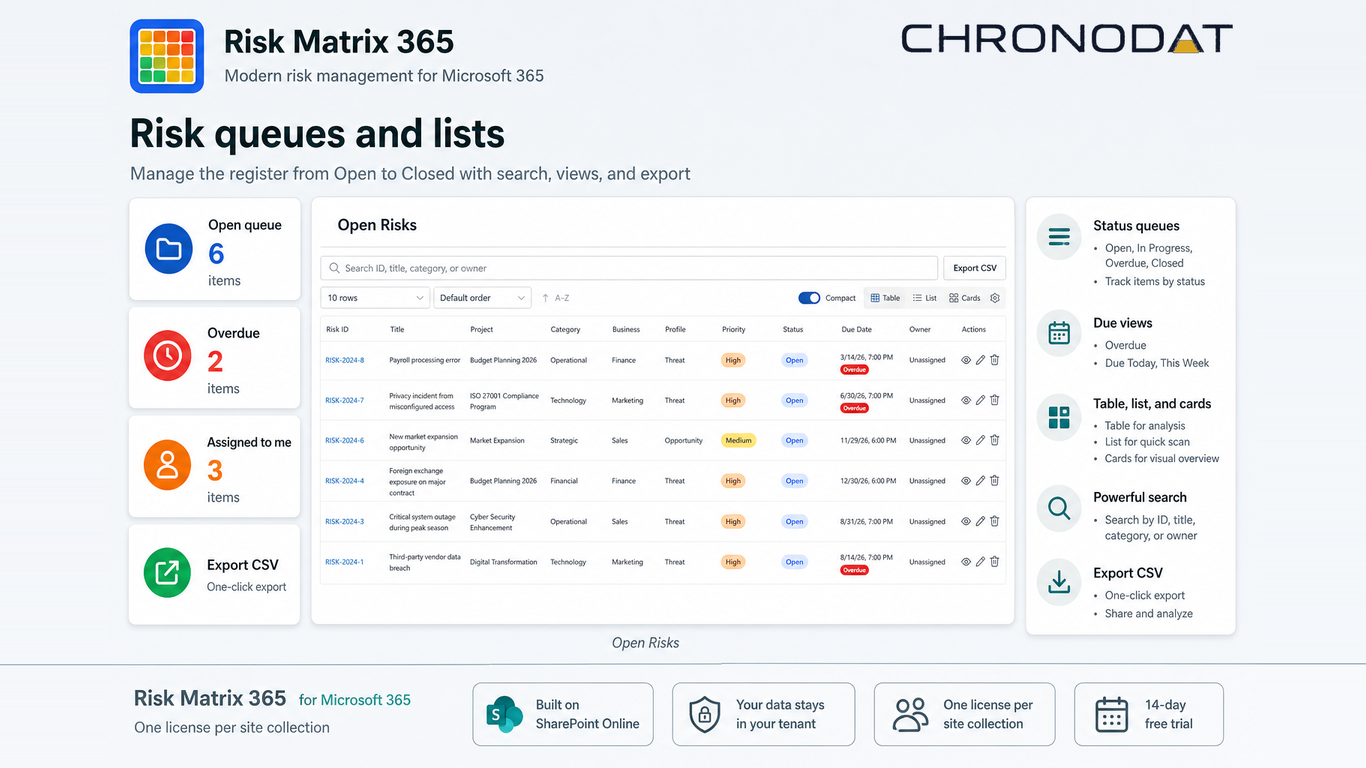Click the "Financial" category cell

tap(564, 481)
